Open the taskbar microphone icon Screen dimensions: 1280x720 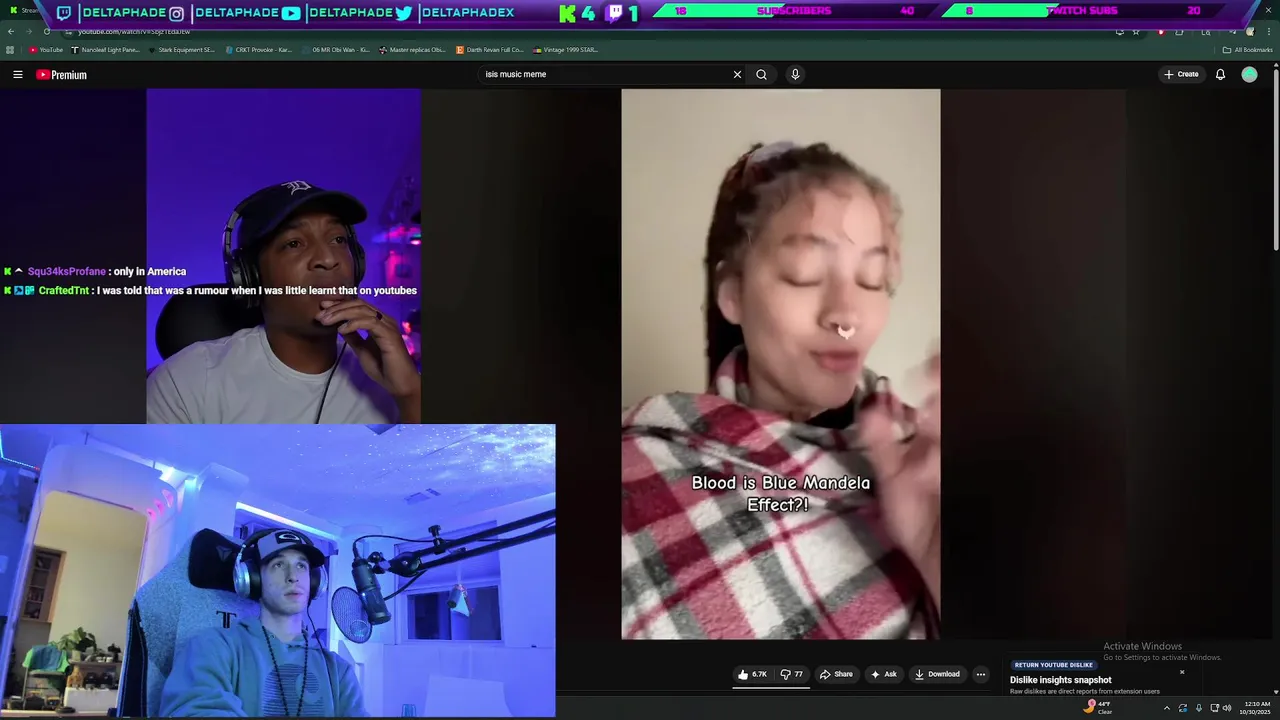tap(1198, 708)
